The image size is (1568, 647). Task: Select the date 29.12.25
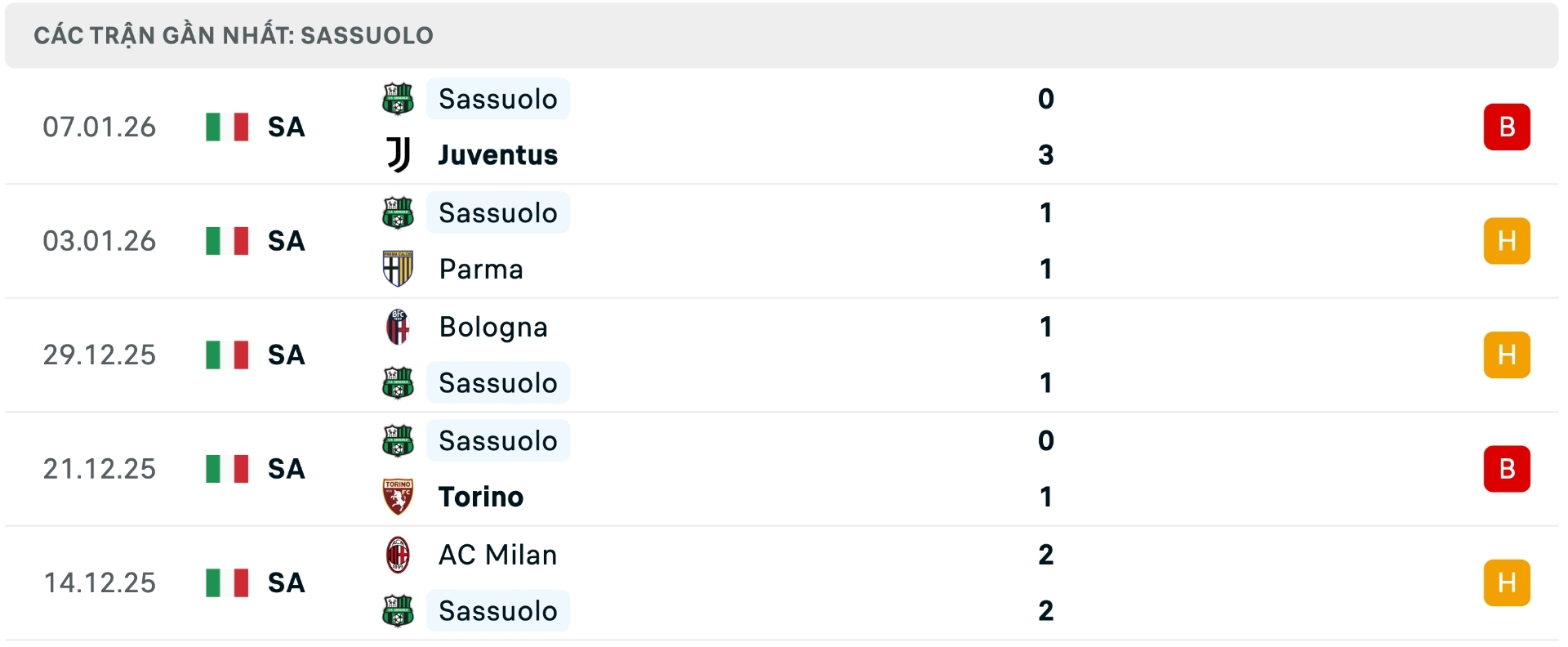[100, 355]
